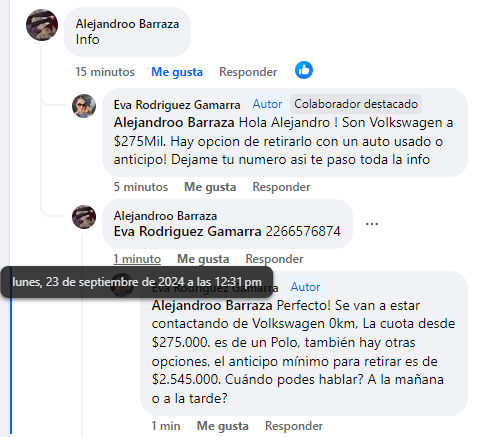The height and width of the screenshot is (437, 497).
Task: Reply to the Info comment
Action: pos(248,72)
